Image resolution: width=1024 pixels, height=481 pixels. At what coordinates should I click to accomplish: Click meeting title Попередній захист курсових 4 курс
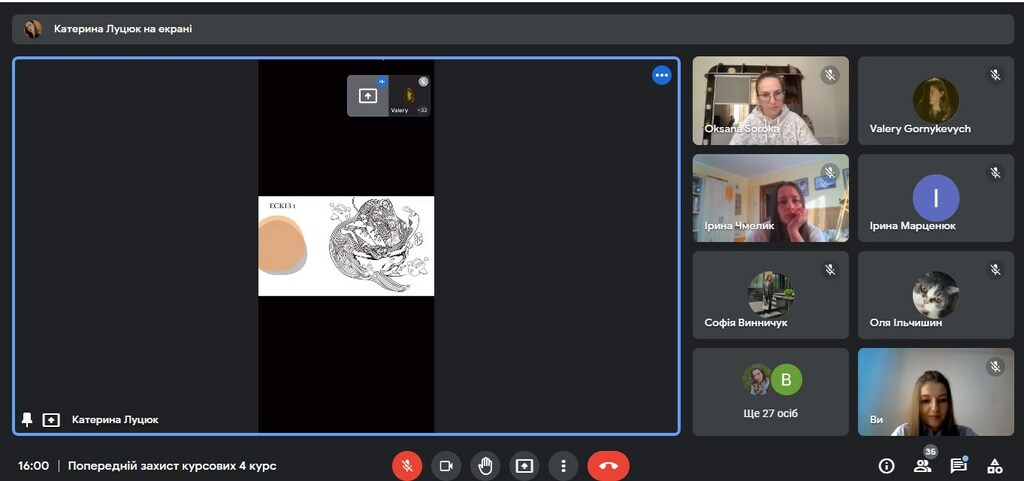click(172, 466)
